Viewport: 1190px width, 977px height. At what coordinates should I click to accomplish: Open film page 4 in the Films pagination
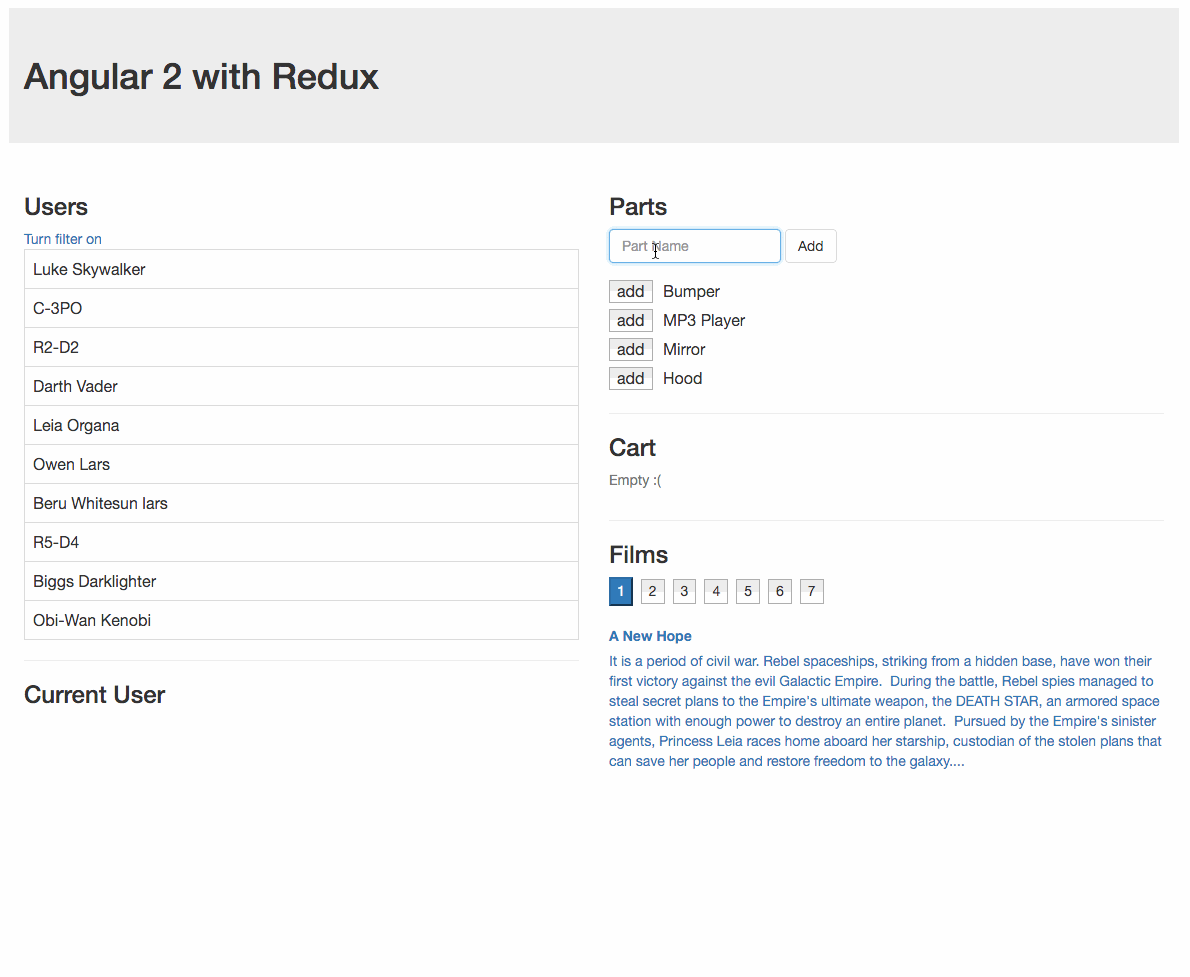tap(716, 591)
